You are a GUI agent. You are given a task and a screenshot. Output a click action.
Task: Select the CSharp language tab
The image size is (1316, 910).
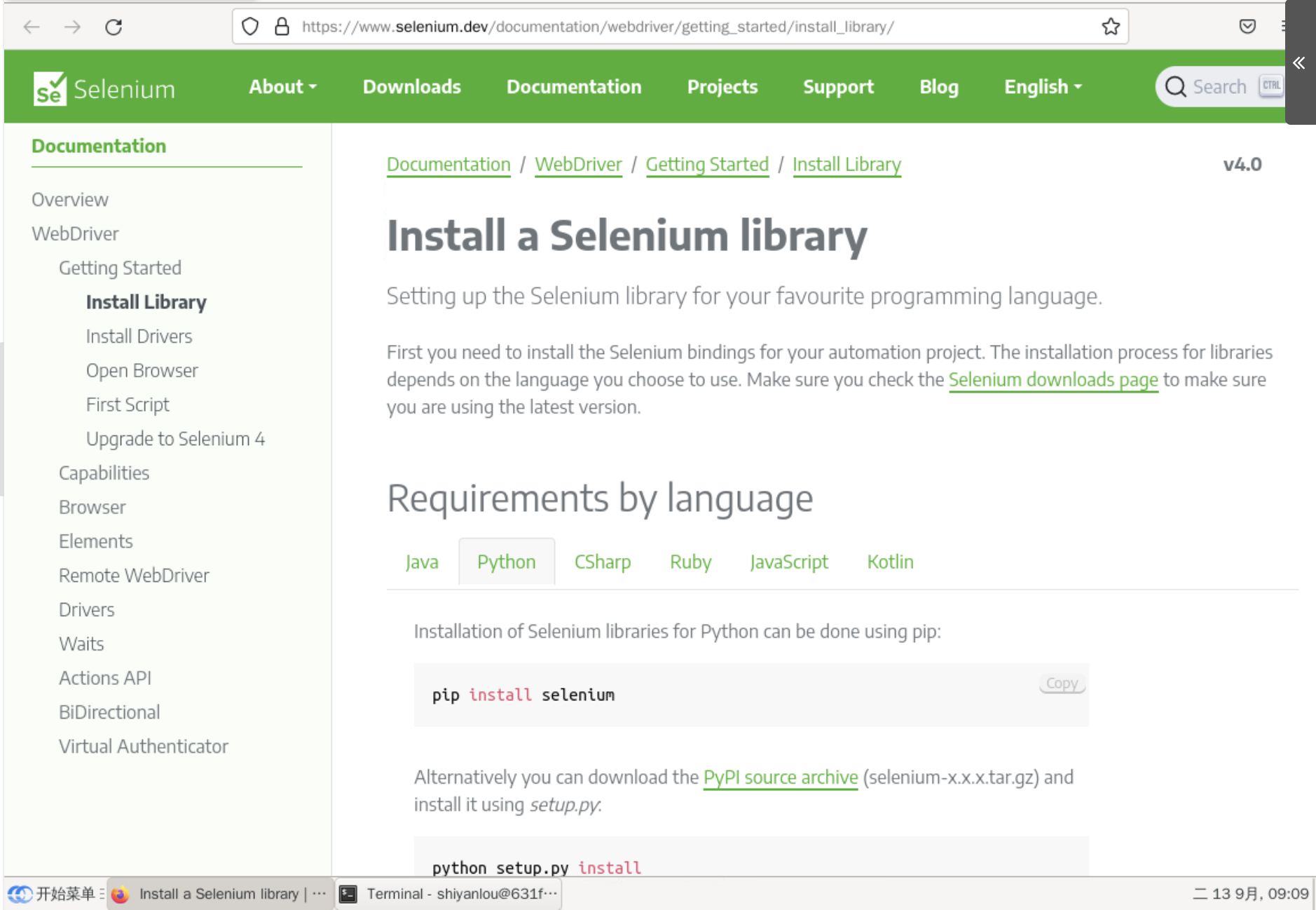pos(603,562)
